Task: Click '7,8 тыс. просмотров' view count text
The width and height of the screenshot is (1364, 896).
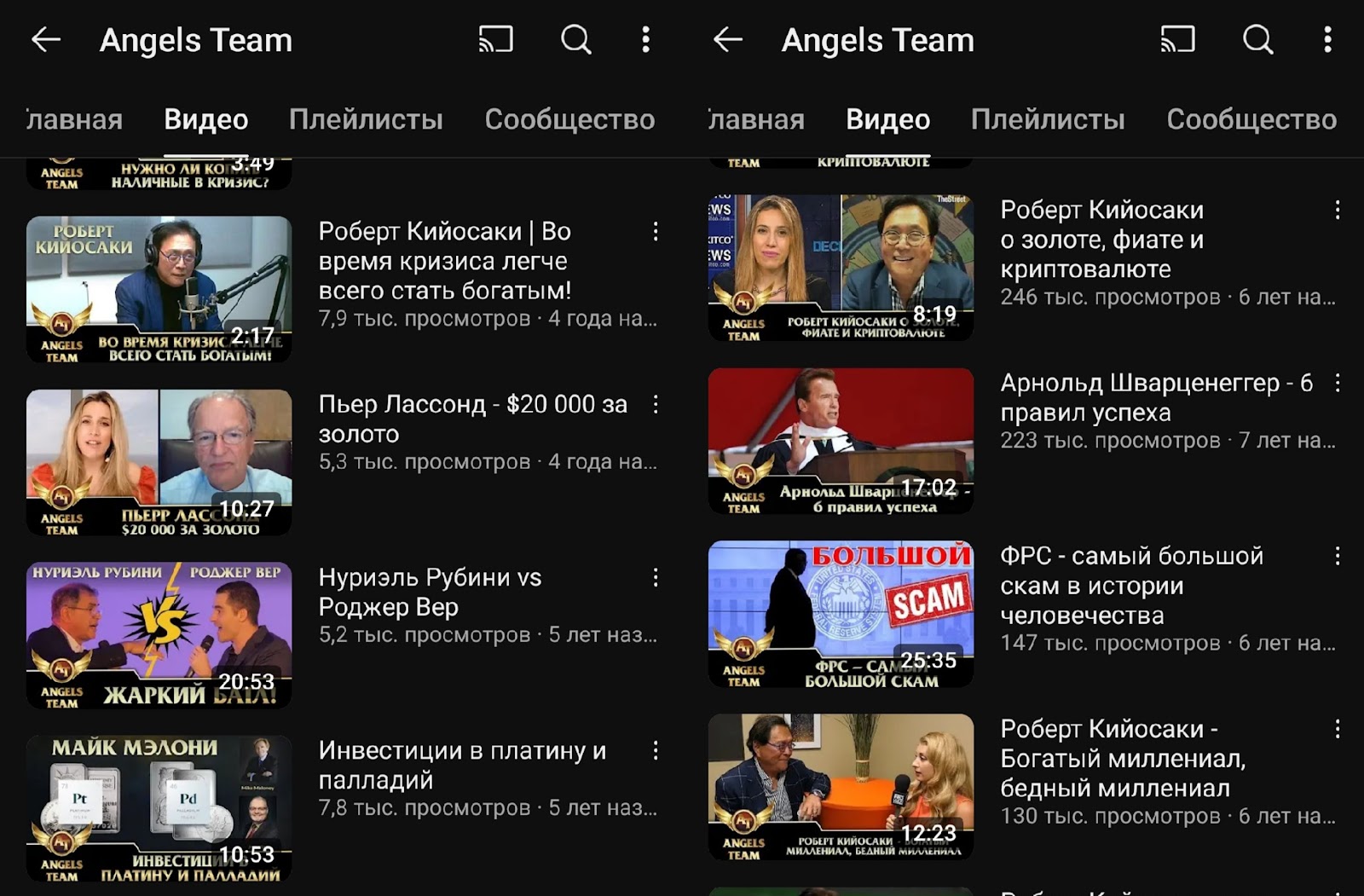Action: point(425,808)
